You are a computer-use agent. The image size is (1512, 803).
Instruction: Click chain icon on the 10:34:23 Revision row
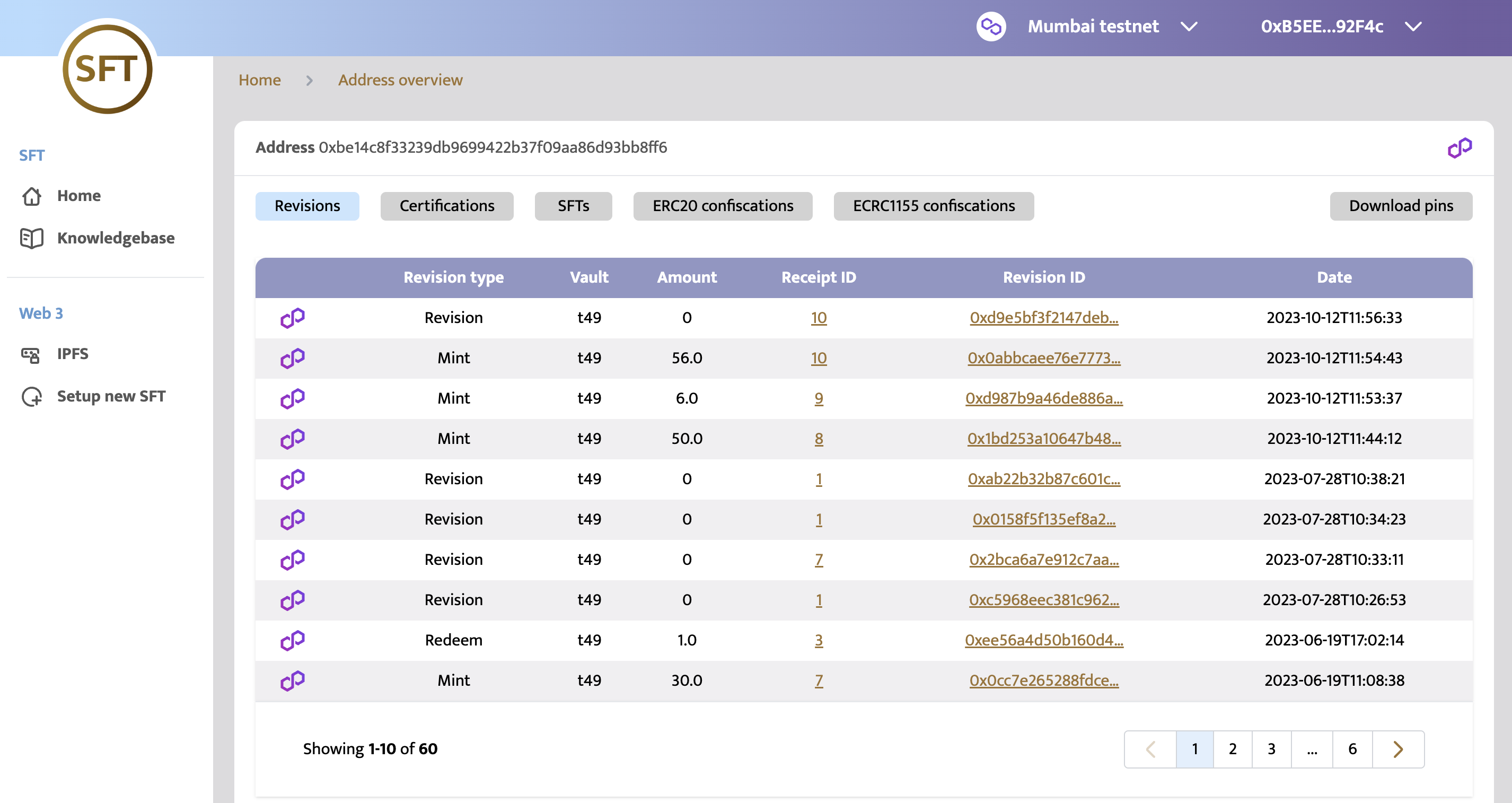(x=292, y=519)
